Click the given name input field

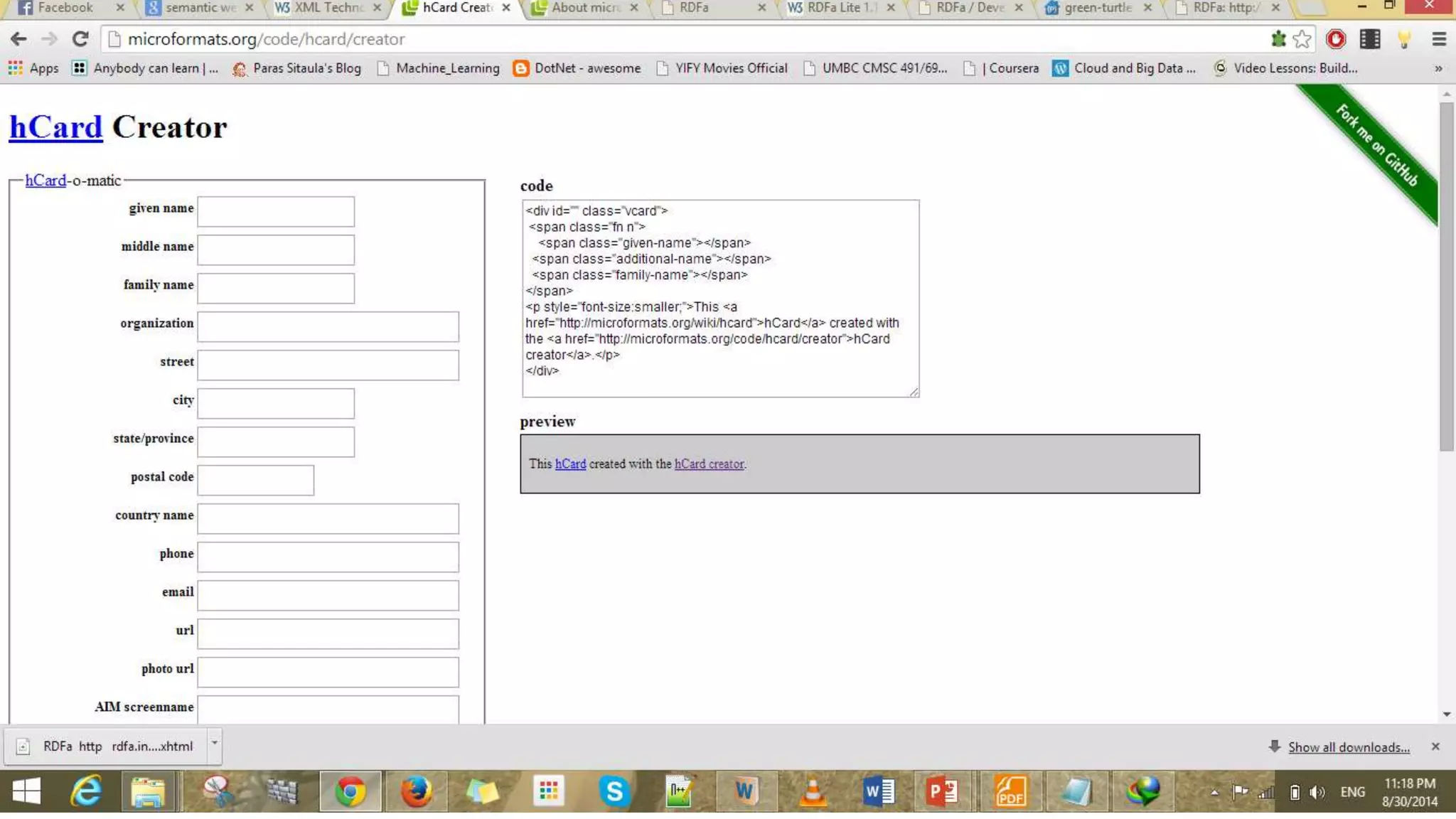pyautogui.click(x=276, y=211)
